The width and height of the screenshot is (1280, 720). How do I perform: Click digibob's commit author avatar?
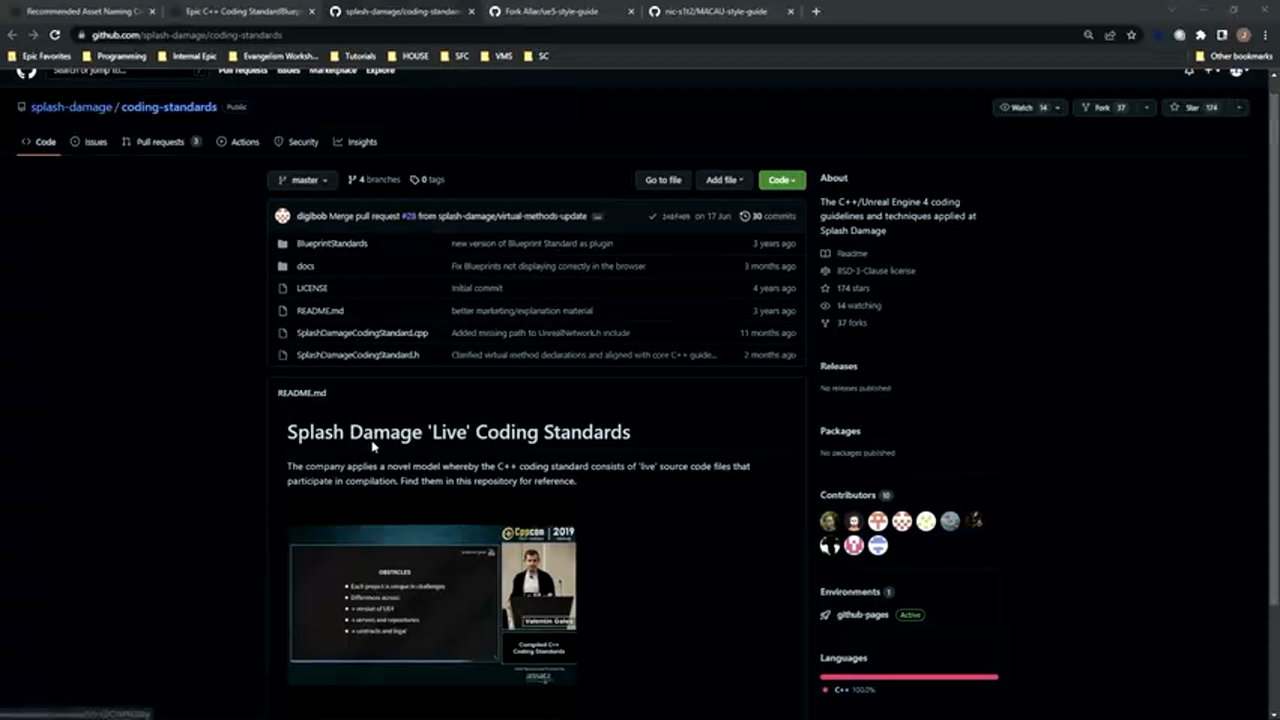tap(283, 216)
